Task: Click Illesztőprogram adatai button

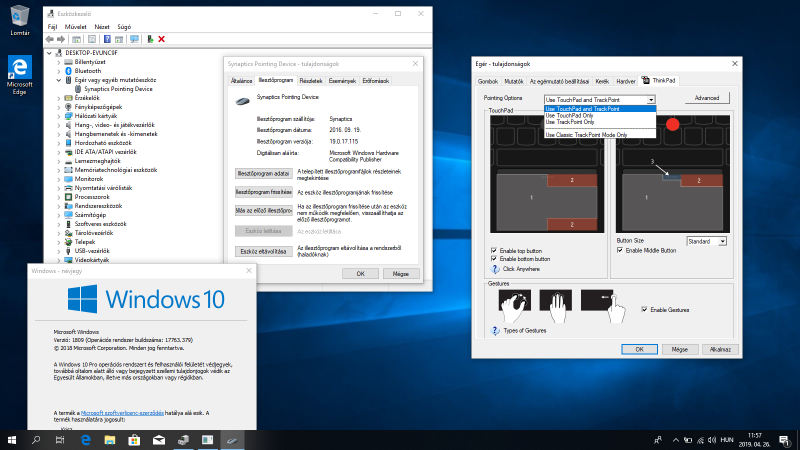Action: (263, 173)
